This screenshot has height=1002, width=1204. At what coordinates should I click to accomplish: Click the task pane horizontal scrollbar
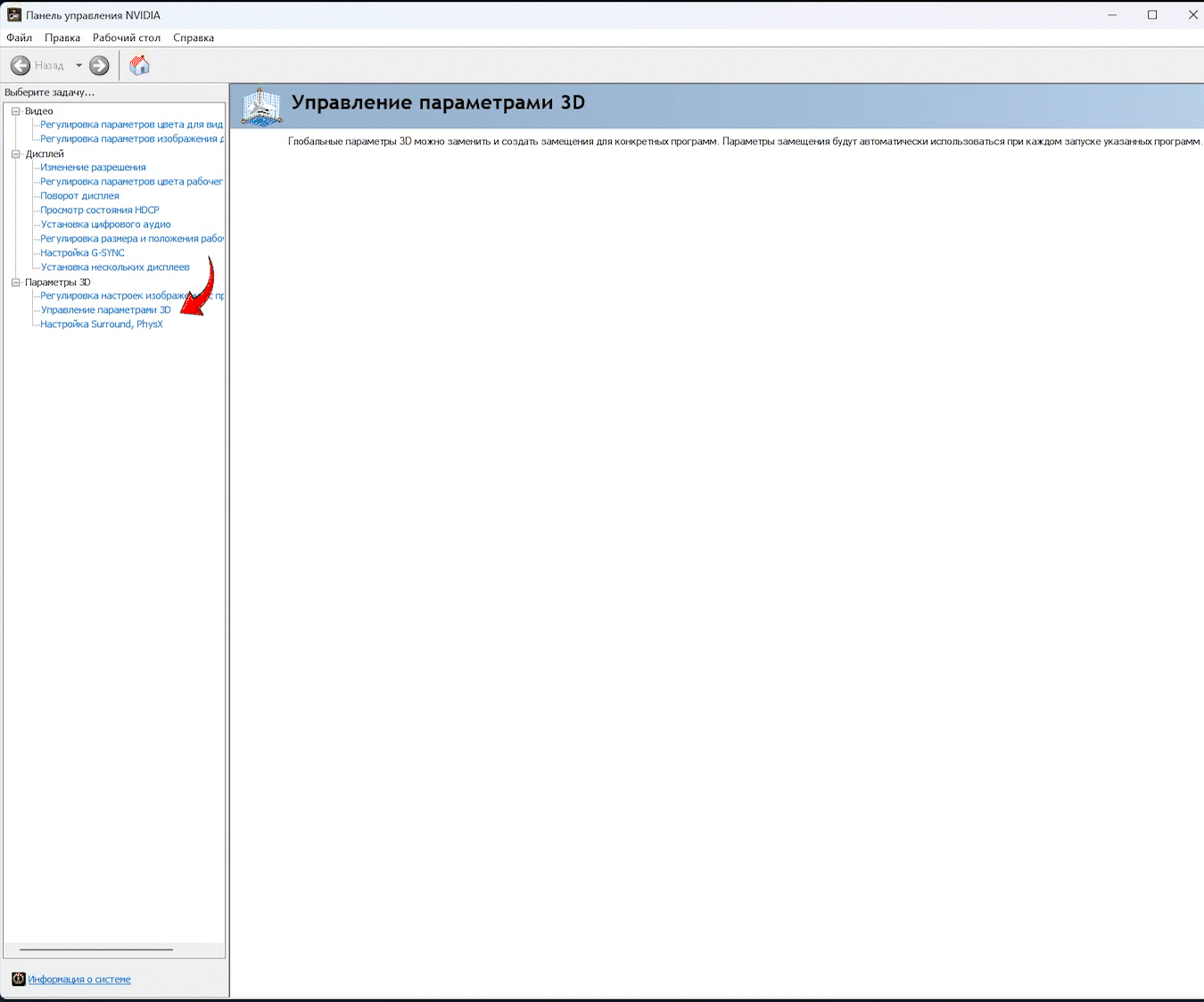(x=96, y=950)
